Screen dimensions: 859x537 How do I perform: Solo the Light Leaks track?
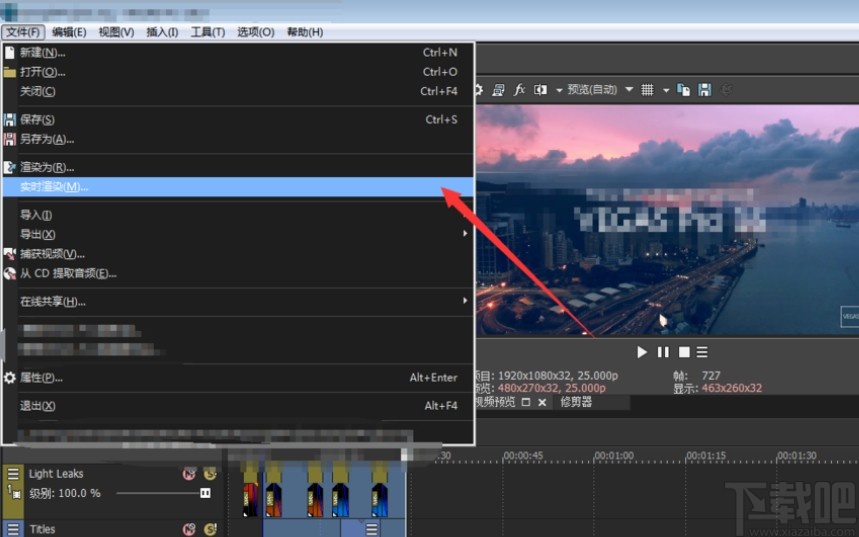210,474
